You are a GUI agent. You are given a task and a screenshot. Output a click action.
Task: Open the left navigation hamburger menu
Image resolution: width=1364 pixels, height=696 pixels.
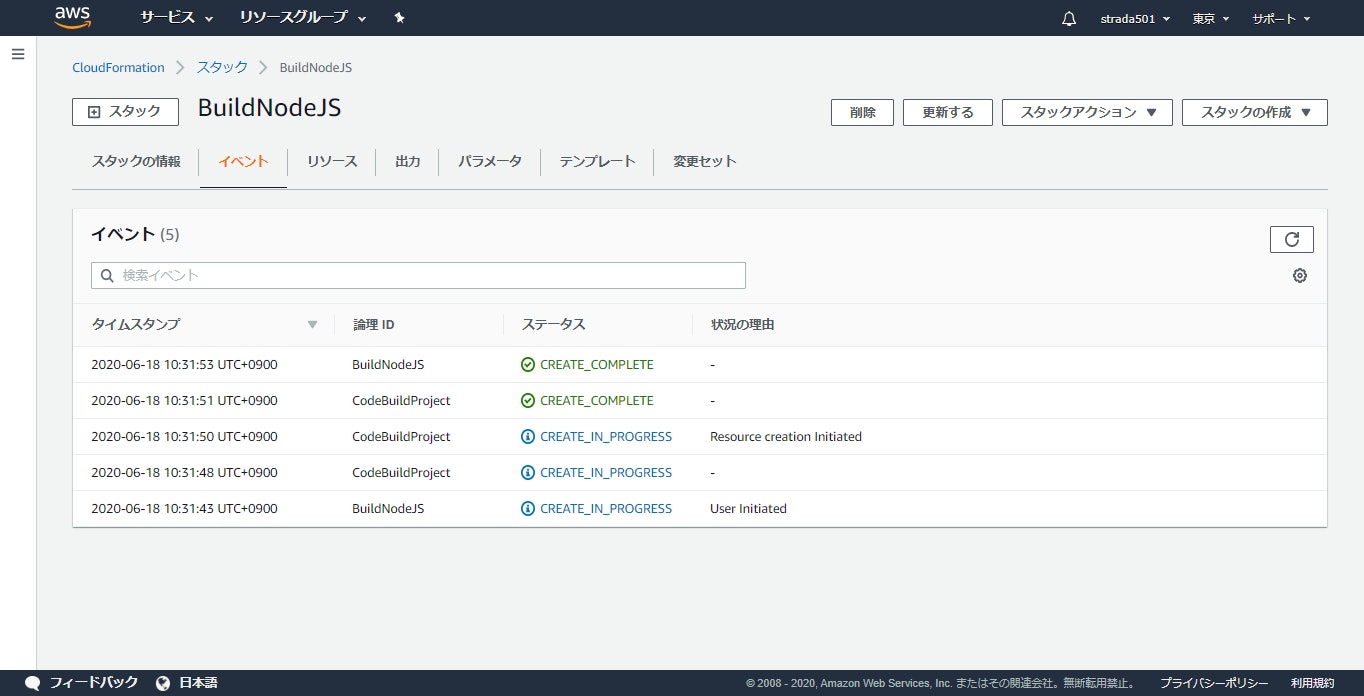17,54
